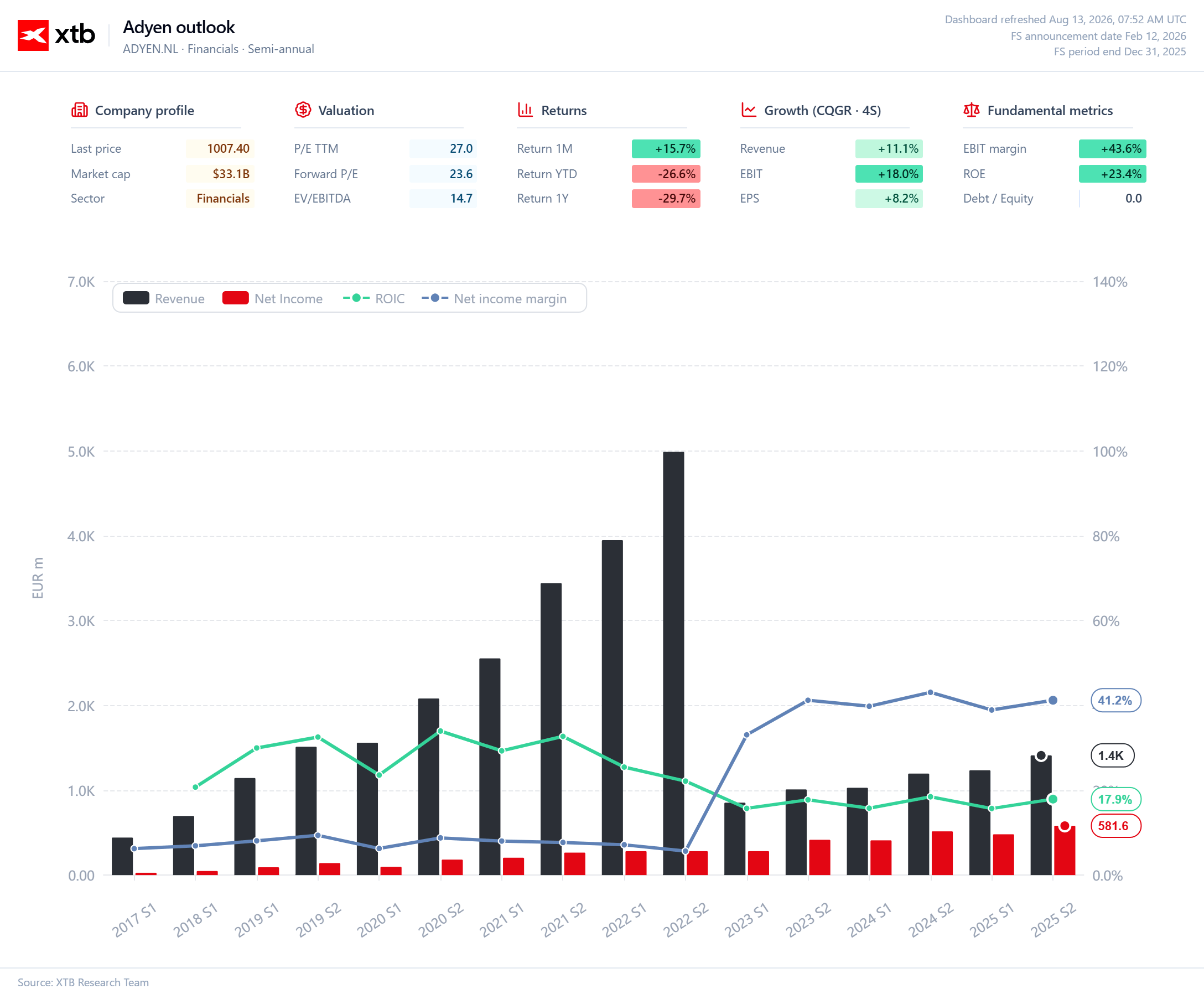Click the FS announcement date line
Screen dimensions: 1204x994
(x=1098, y=36)
